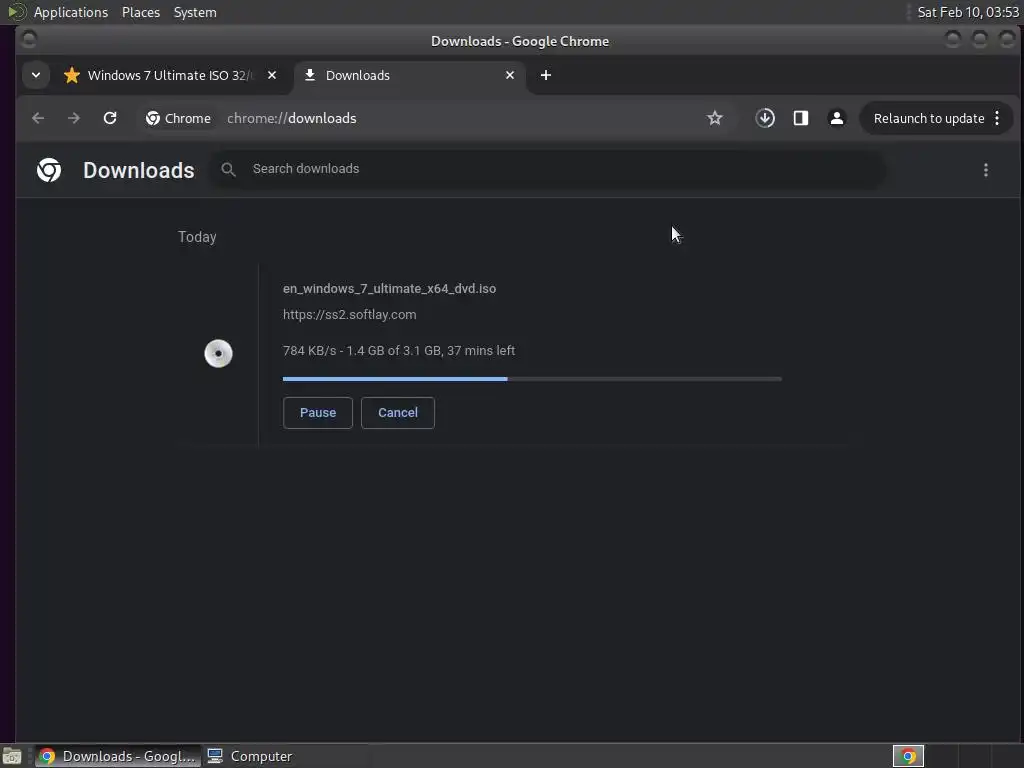The width and height of the screenshot is (1024, 768).
Task: Select the Downloads tab
Action: (408, 75)
